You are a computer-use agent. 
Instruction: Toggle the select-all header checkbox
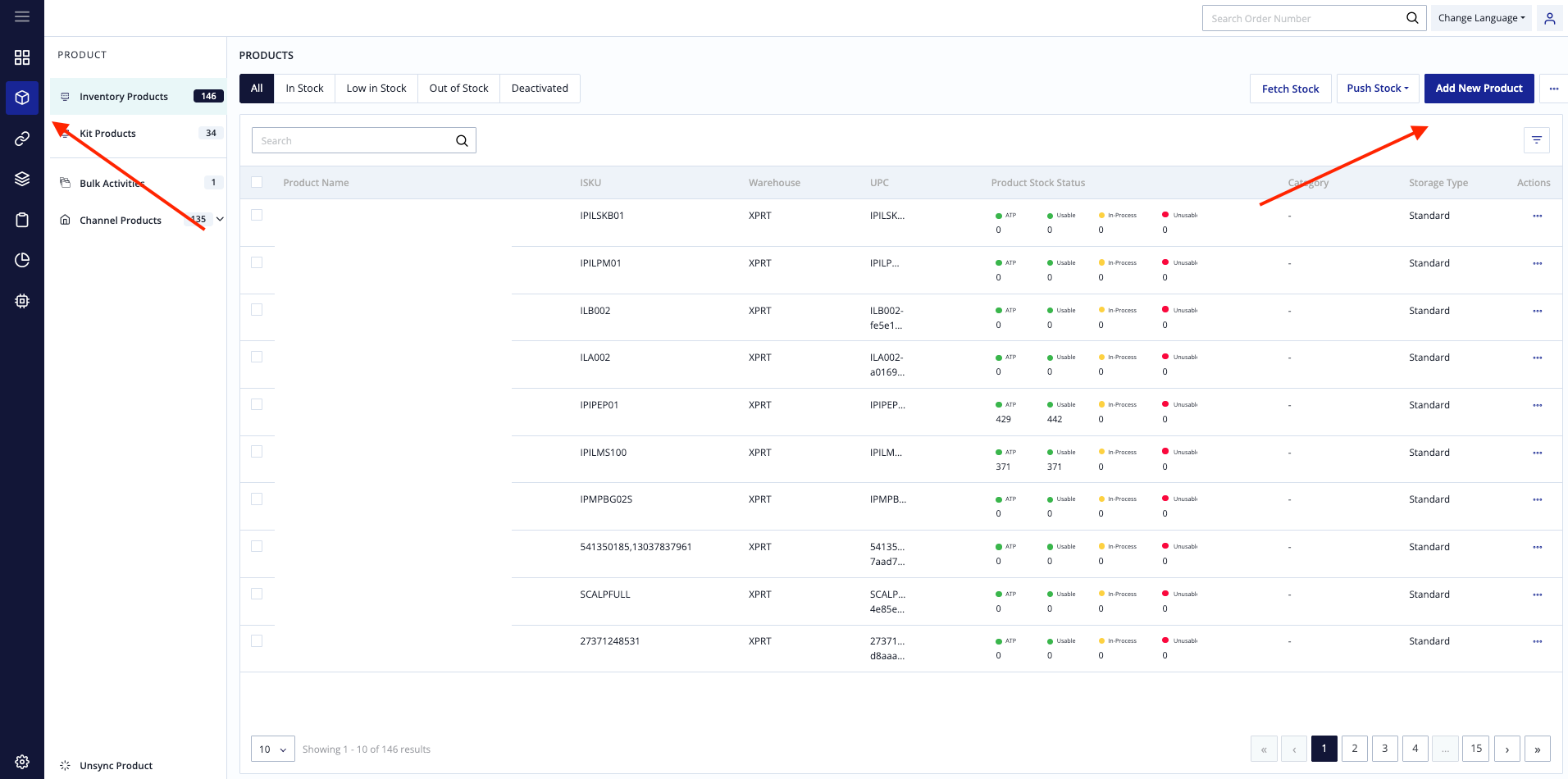pyautogui.click(x=257, y=182)
